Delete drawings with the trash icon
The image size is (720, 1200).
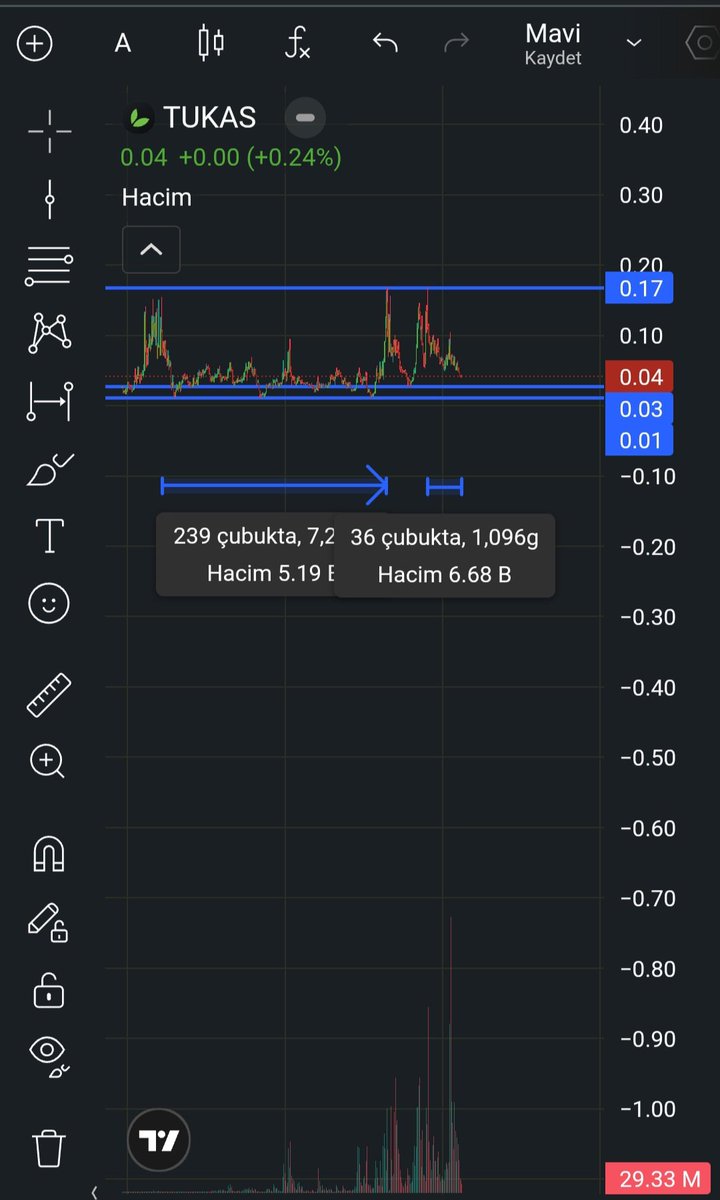pyautogui.click(x=49, y=1146)
